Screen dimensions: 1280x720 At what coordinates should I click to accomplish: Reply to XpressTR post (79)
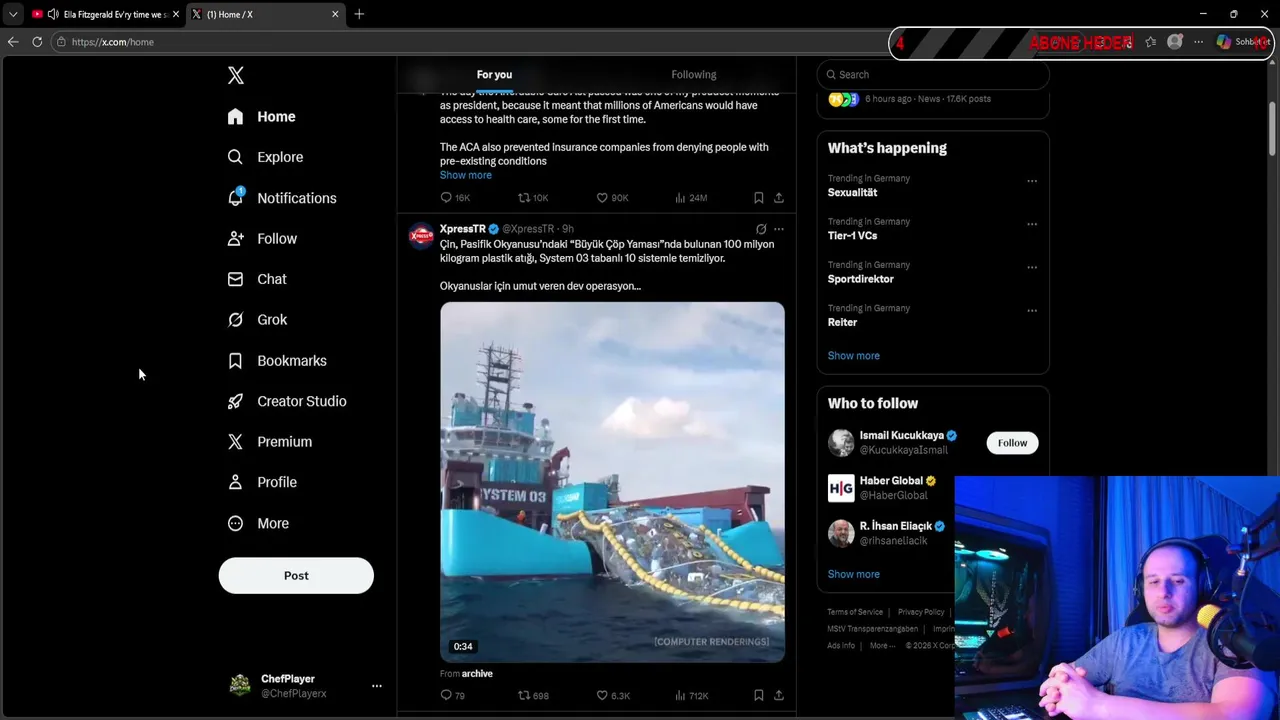(453, 695)
